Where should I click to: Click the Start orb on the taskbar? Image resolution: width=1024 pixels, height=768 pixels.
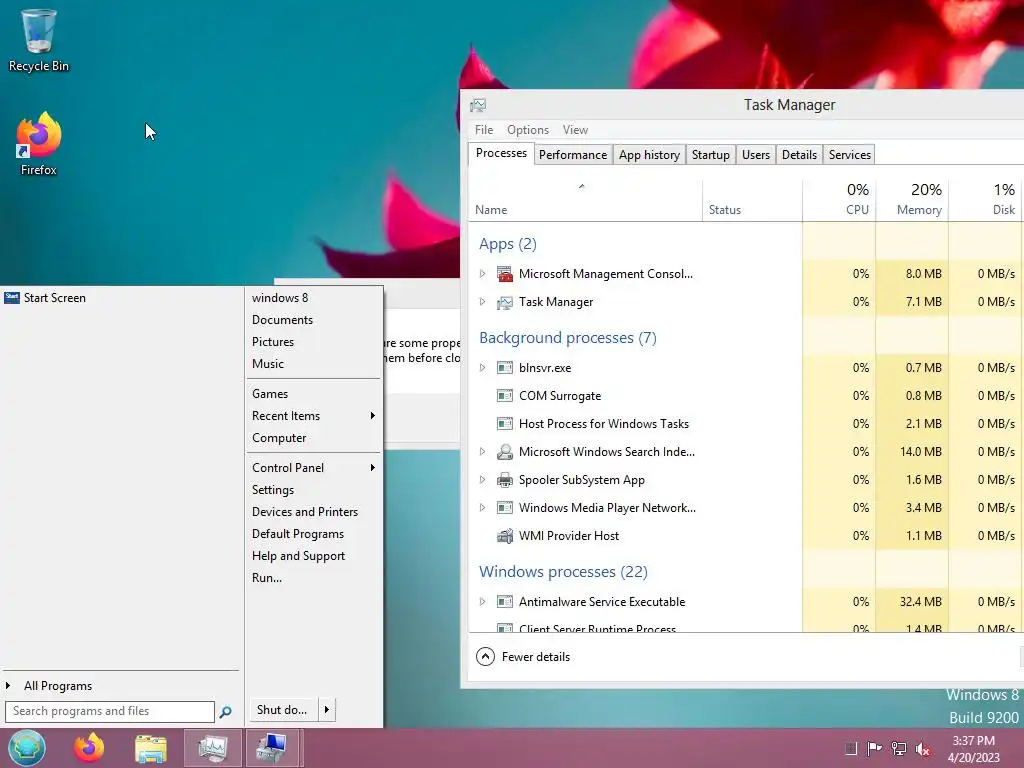point(27,748)
